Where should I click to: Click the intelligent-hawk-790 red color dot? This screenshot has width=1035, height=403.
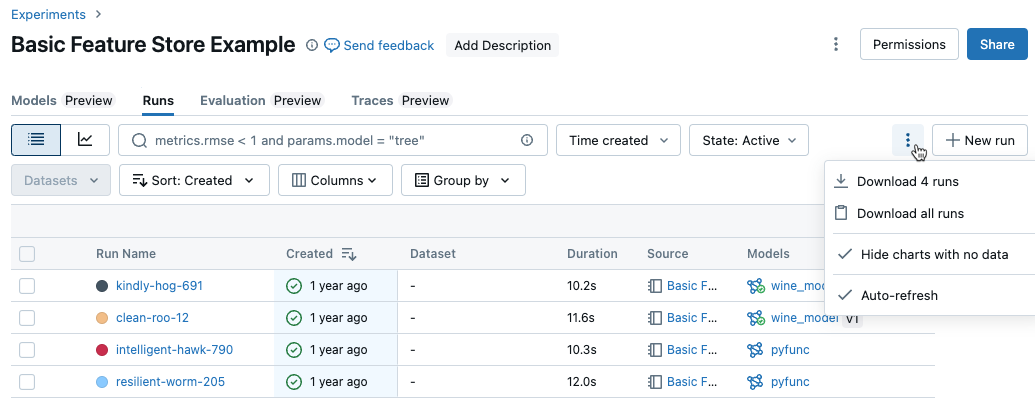102,350
